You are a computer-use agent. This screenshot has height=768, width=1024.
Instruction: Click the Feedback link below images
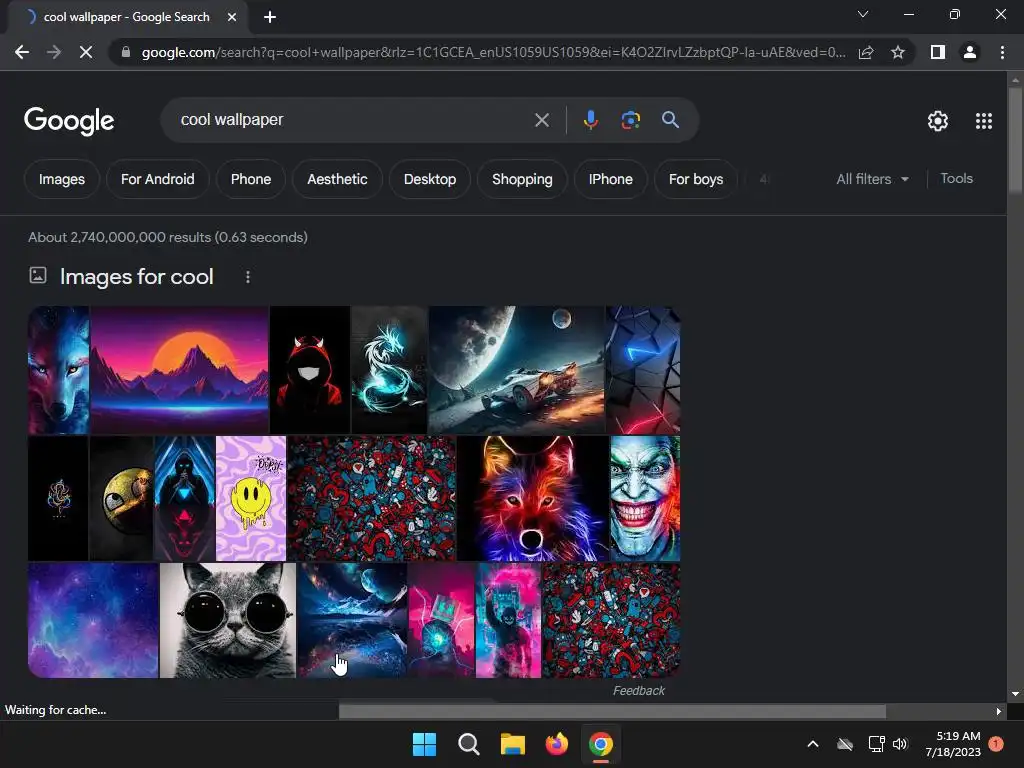[x=639, y=690]
